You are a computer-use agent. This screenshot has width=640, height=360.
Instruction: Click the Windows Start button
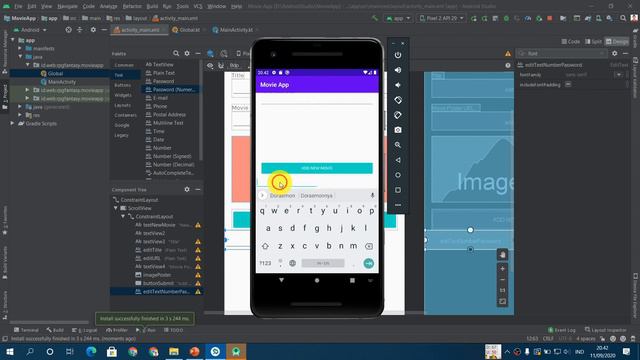[x=9, y=351]
